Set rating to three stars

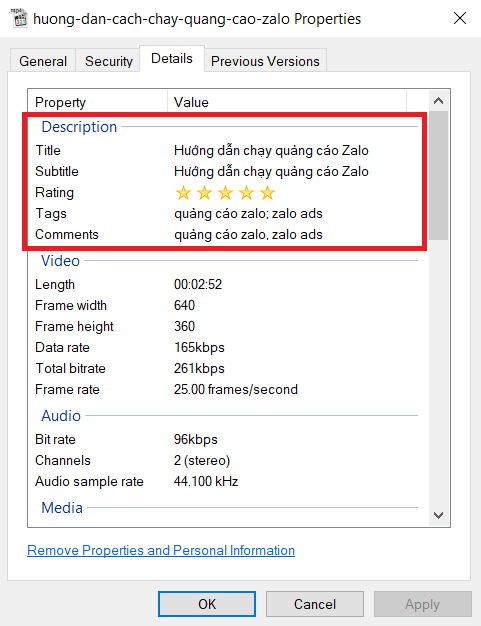coord(226,193)
